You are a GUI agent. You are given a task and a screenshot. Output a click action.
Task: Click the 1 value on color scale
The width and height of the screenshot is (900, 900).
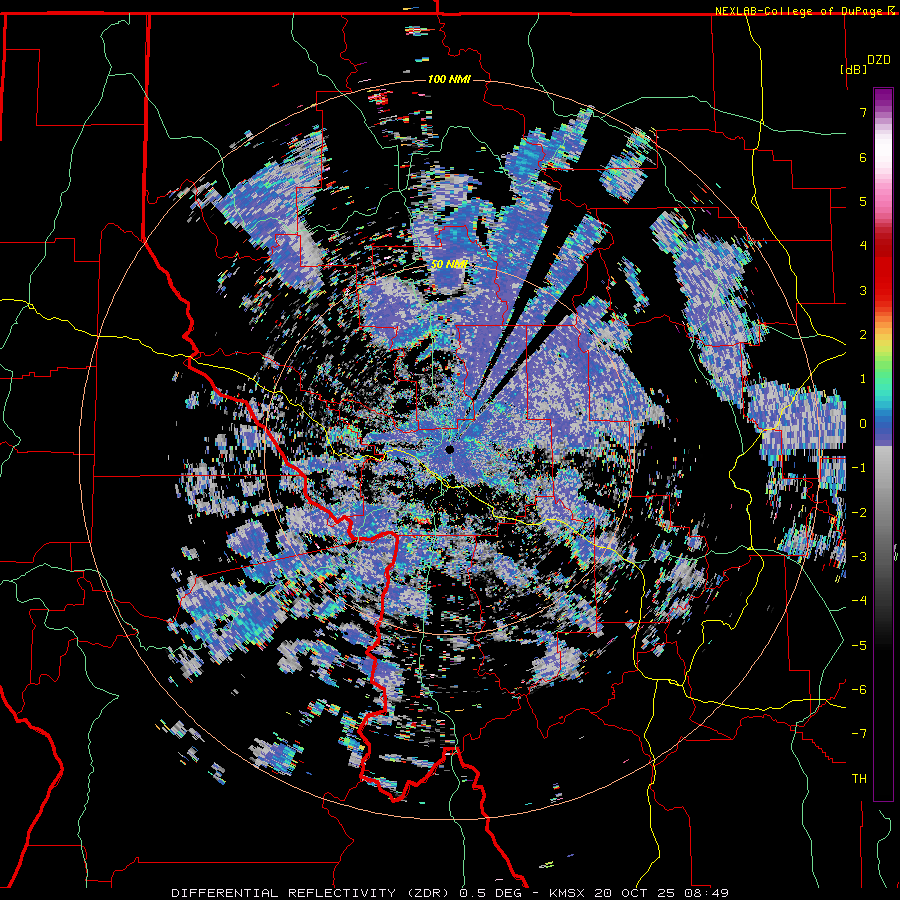[x=863, y=379]
